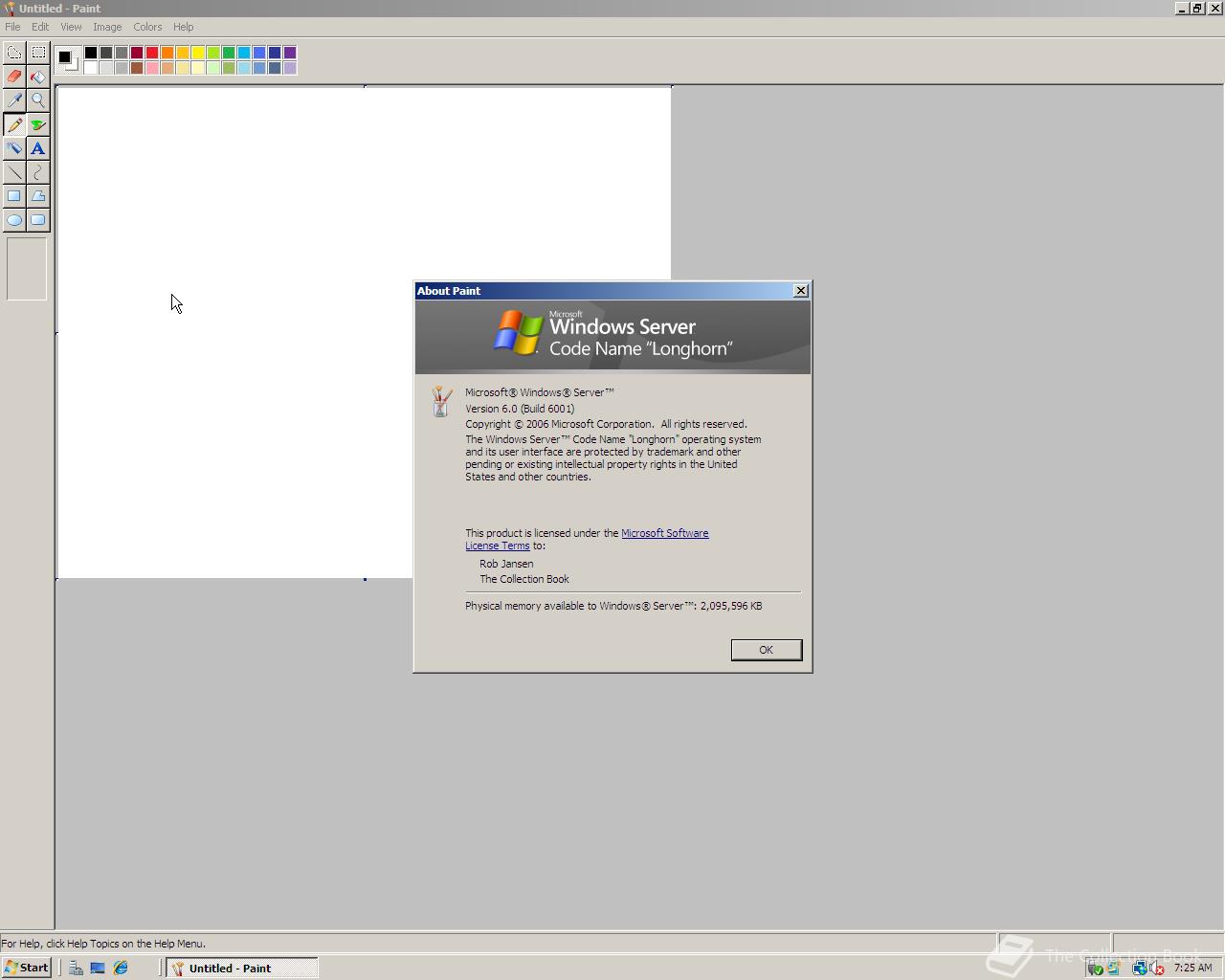Select the Polygon shape tool
1225x980 pixels.
38,196
